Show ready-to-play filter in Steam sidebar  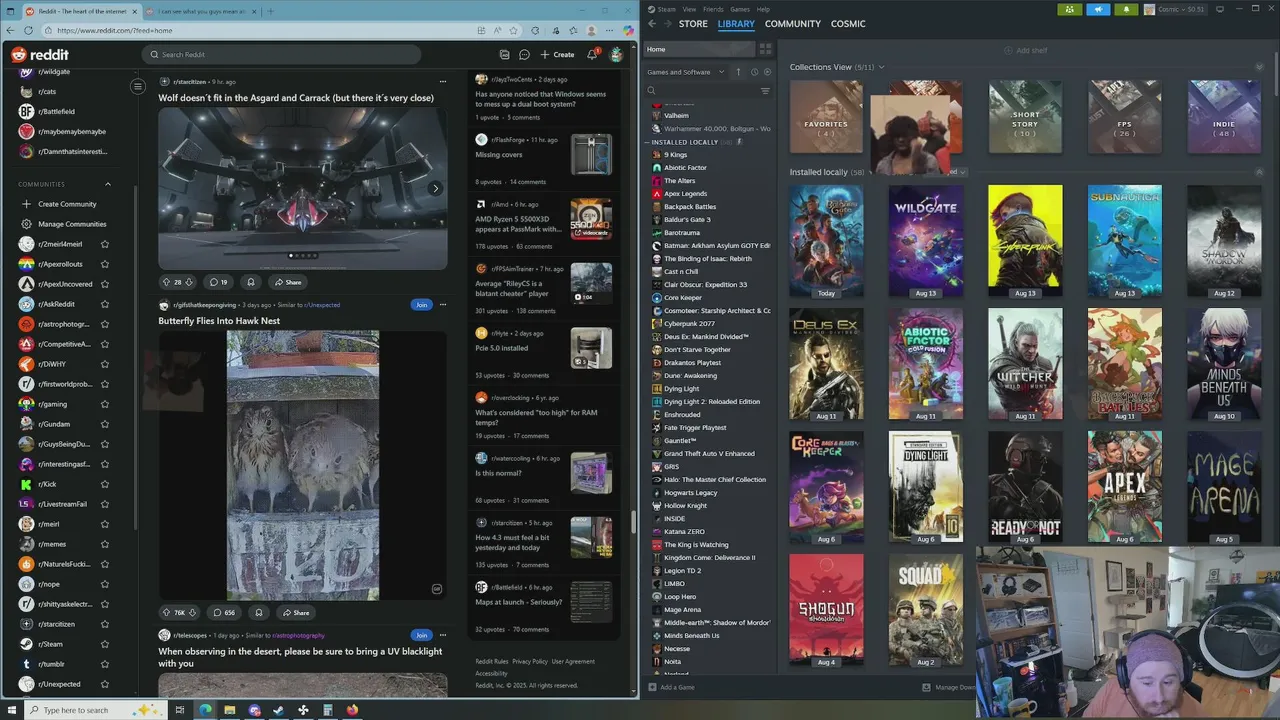pyautogui.click(x=768, y=72)
